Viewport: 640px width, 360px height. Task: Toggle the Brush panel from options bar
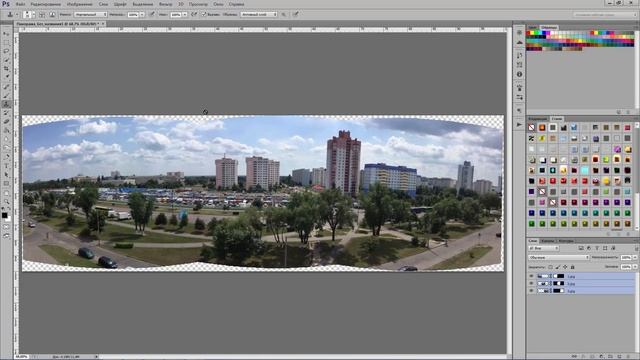click(42, 14)
